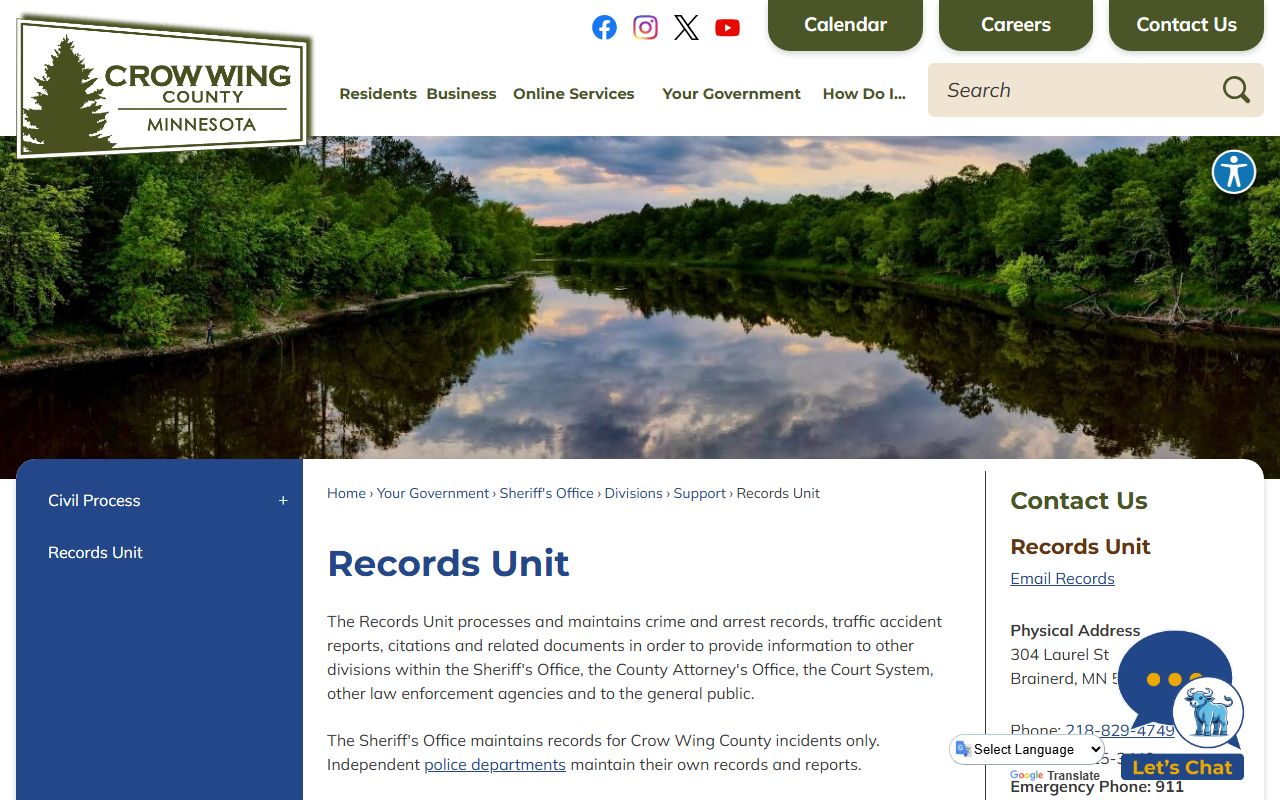The image size is (1280, 800).
Task: Focus the Search input field
Action: coord(1070,90)
